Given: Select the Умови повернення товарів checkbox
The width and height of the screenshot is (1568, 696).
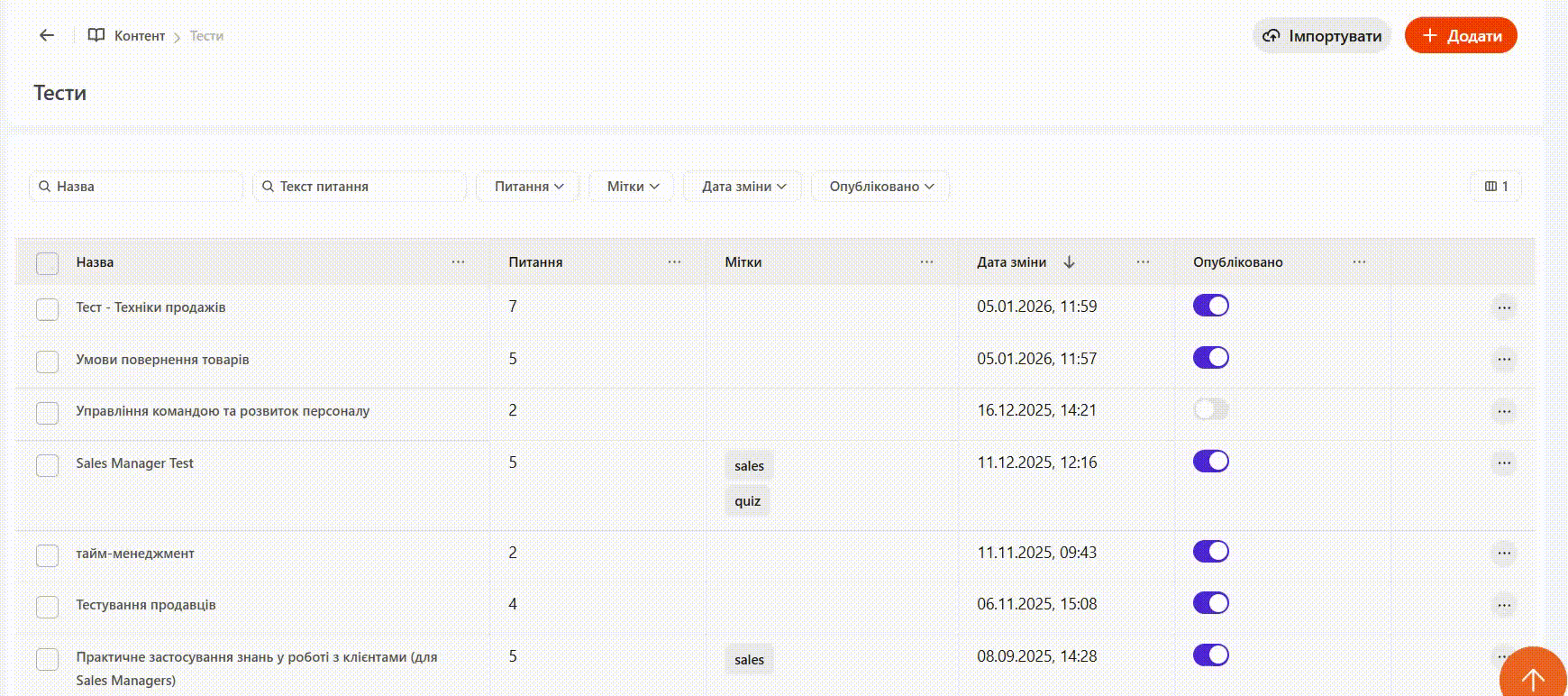Looking at the screenshot, I should [x=47, y=361].
